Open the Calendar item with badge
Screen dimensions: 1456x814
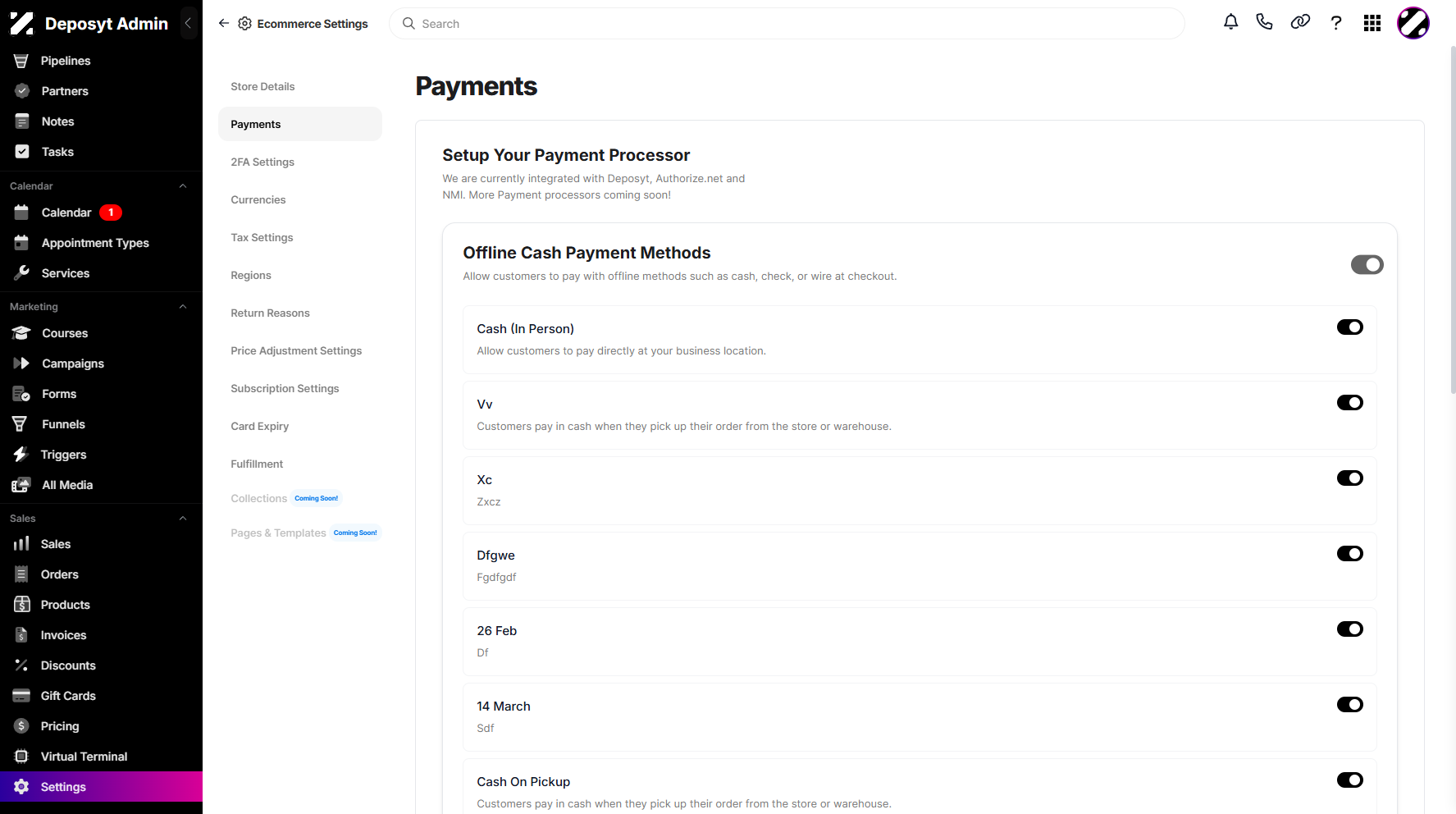[101, 213]
